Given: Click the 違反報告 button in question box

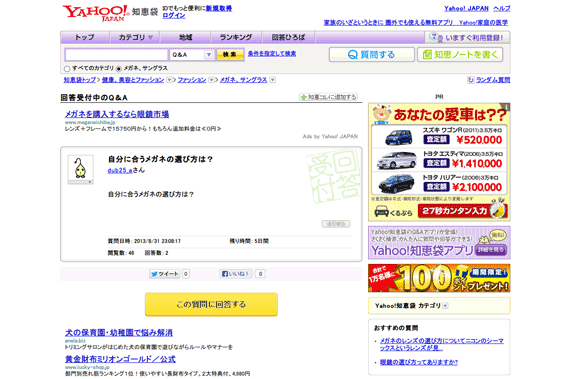Looking at the screenshot, I should pyautogui.click(x=336, y=224).
